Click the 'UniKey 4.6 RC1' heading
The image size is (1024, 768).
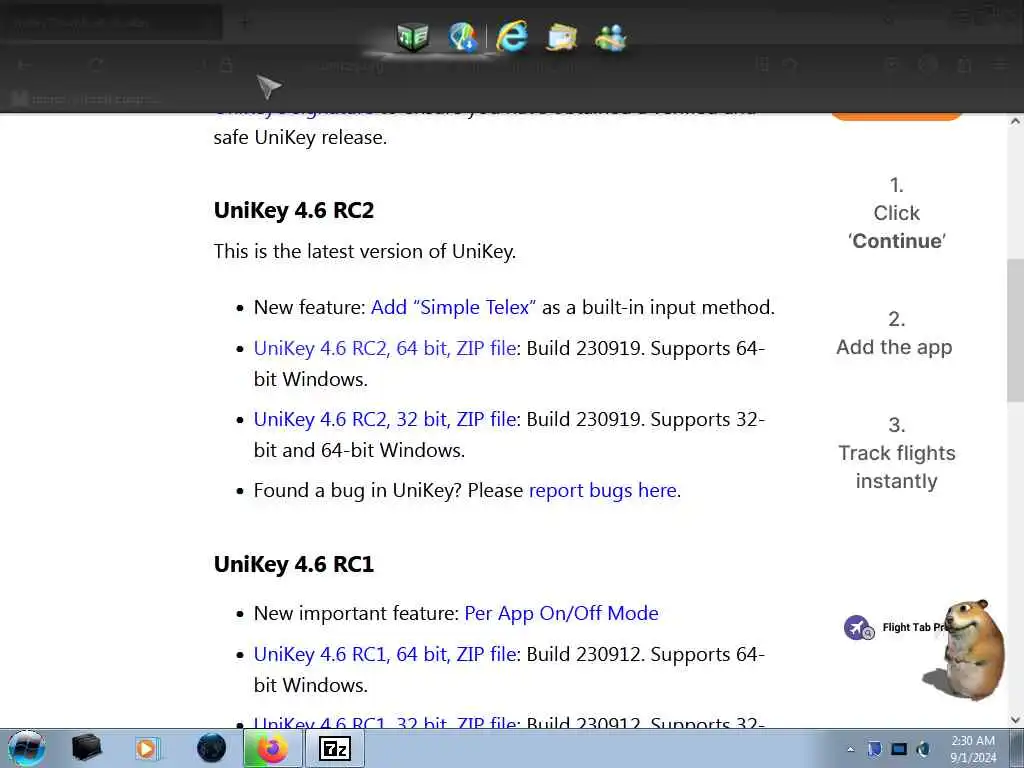point(294,564)
